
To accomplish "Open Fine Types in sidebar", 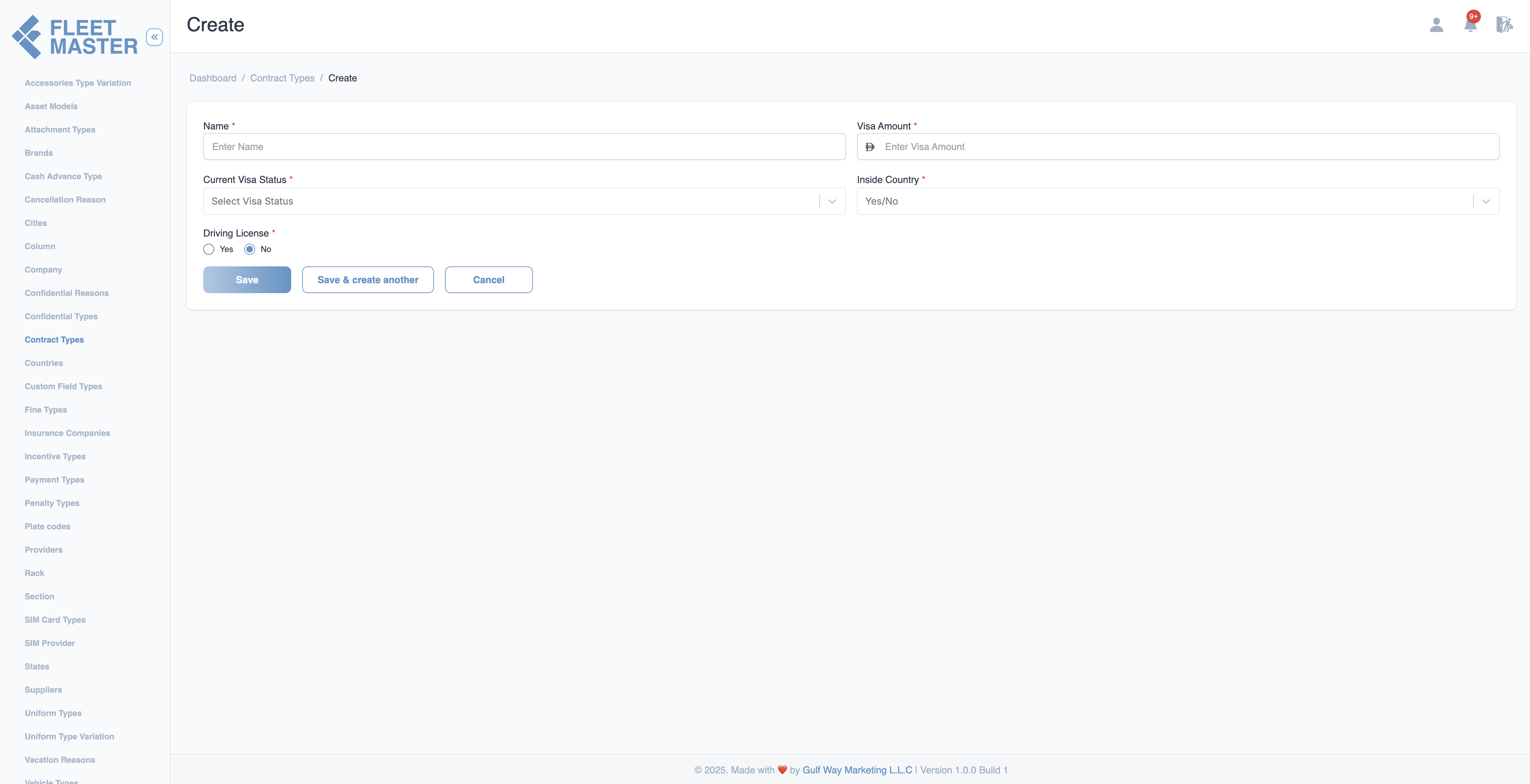I will pyautogui.click(x=46, y=410).
